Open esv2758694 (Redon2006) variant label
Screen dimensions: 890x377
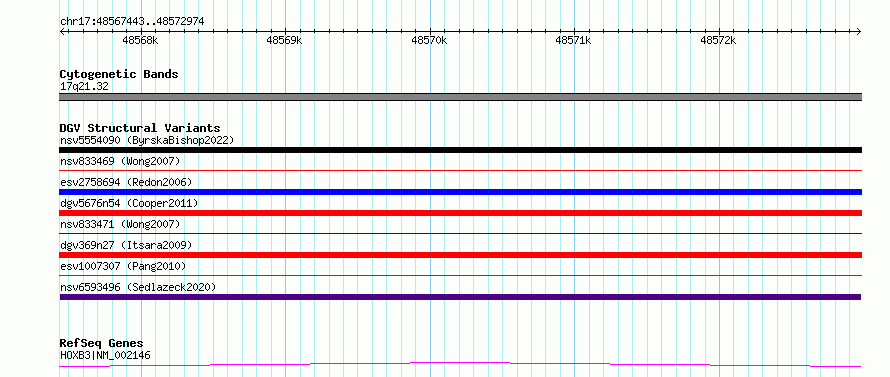[x=126, y=182]
